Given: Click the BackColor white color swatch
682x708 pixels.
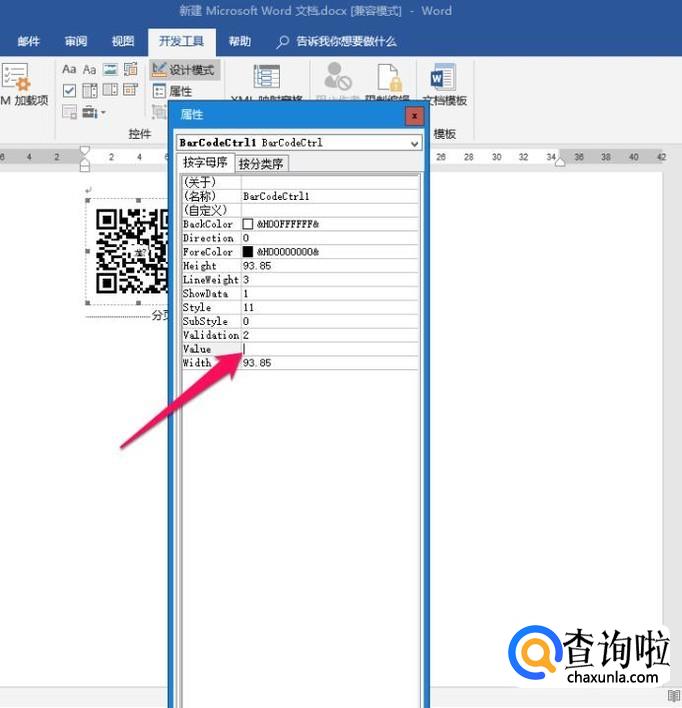Looking at the screenshot, I should point(248,224).
